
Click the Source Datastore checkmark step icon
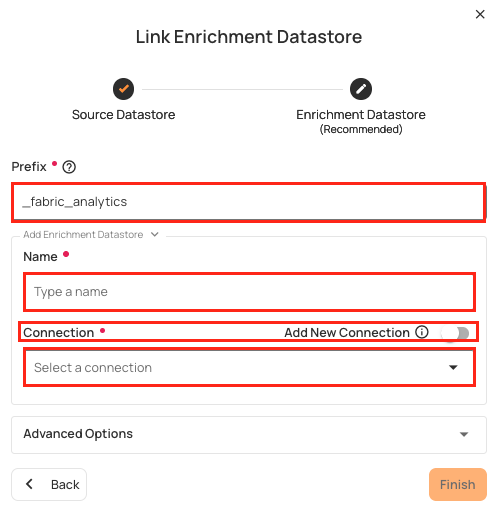click(123, 89)
